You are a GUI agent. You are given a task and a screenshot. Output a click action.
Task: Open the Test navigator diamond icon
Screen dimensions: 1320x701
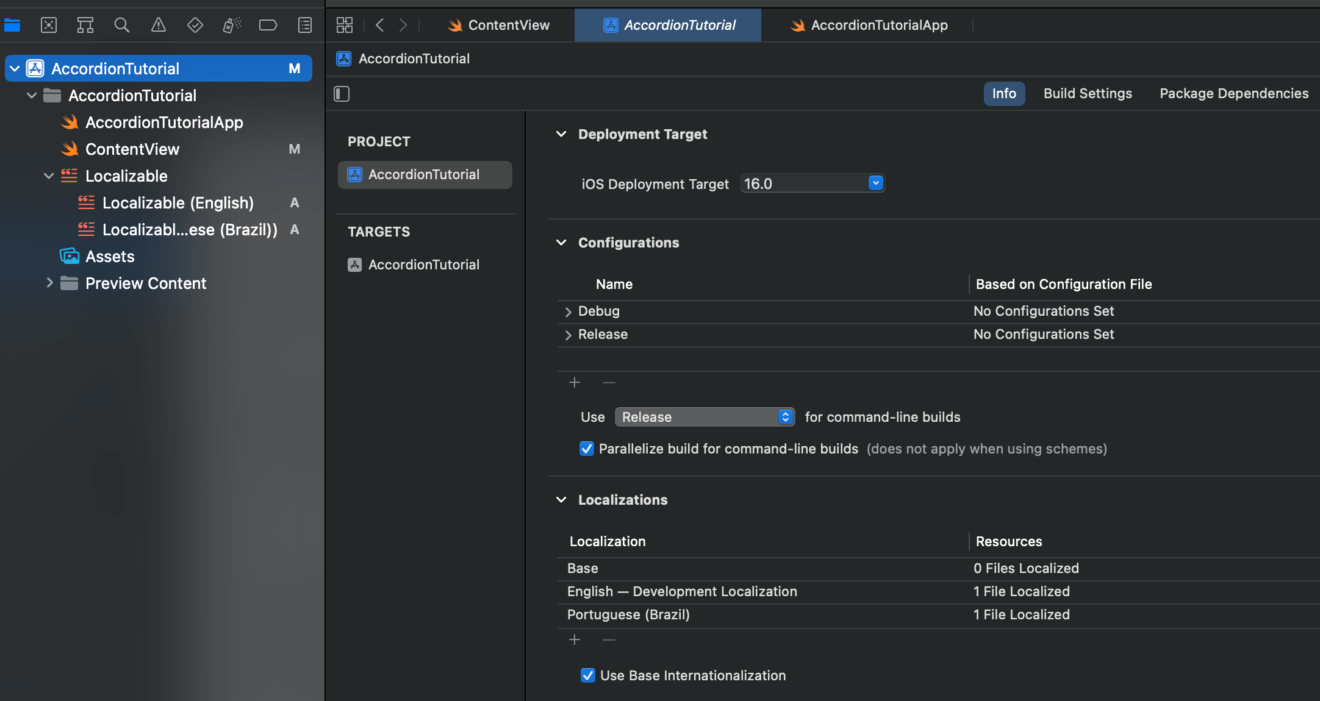[x=195, y=25]
